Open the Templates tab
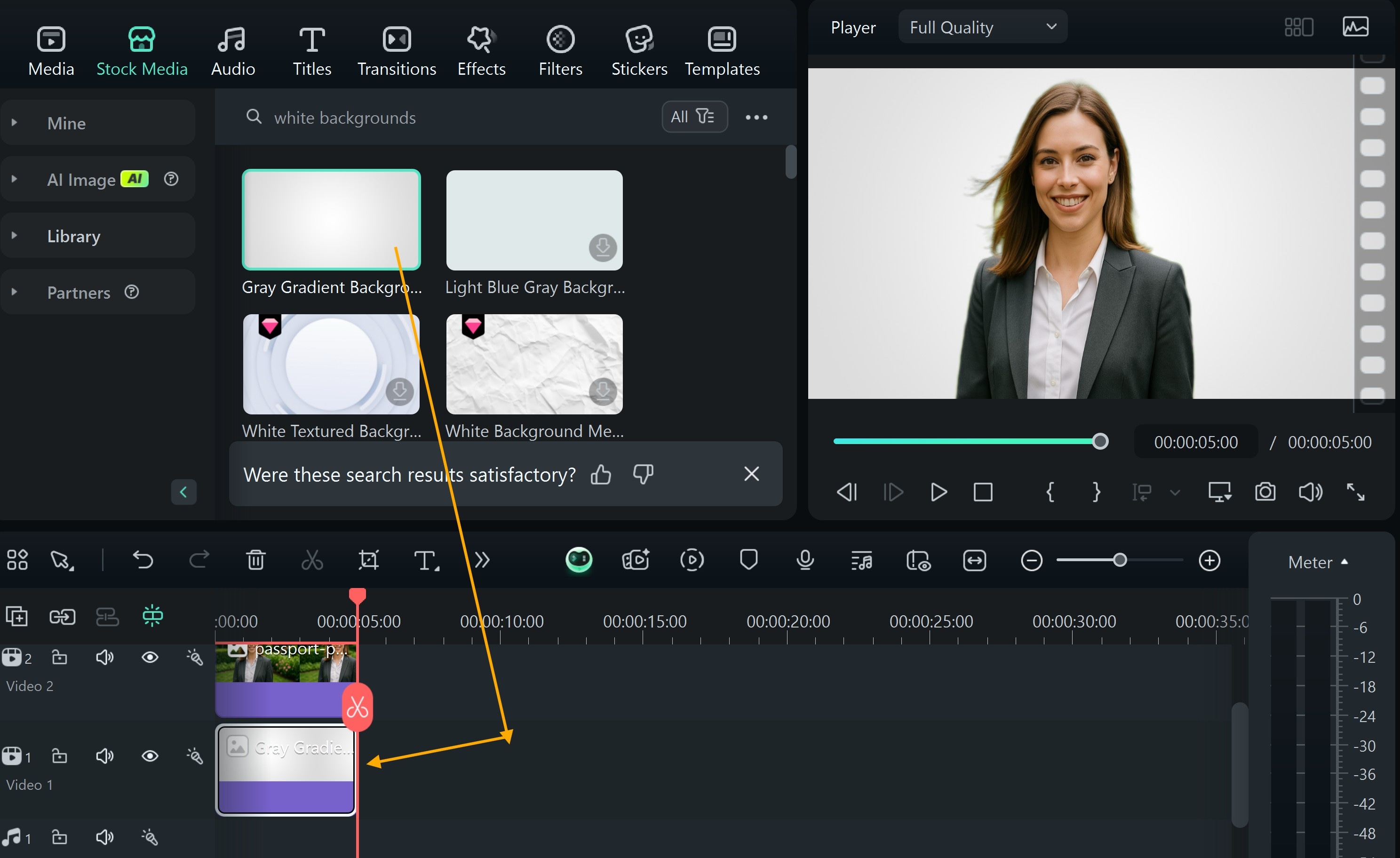Viewport: 1400px width, 858px height. pyautogui.click(x=722, y=51)
